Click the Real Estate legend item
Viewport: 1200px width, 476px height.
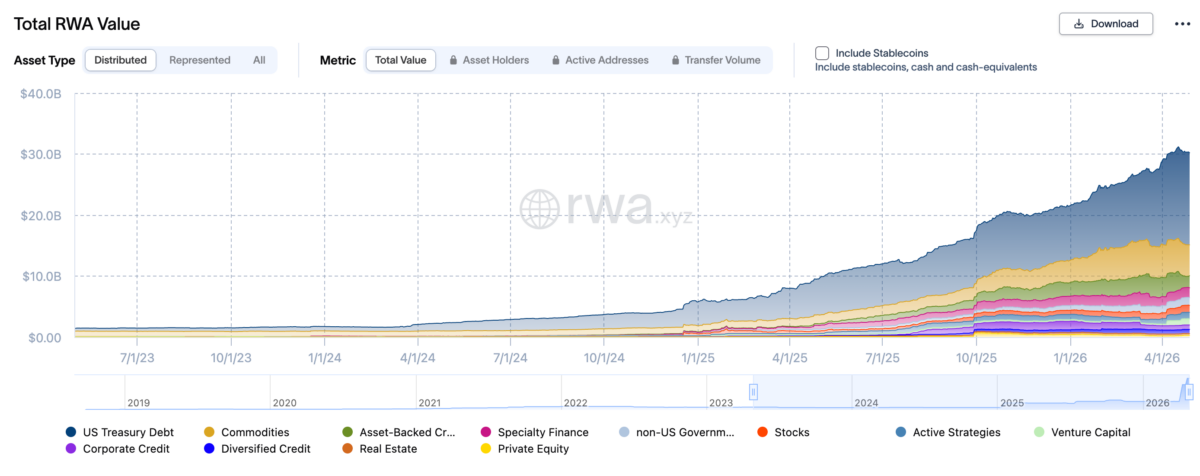tap(380, 449)
